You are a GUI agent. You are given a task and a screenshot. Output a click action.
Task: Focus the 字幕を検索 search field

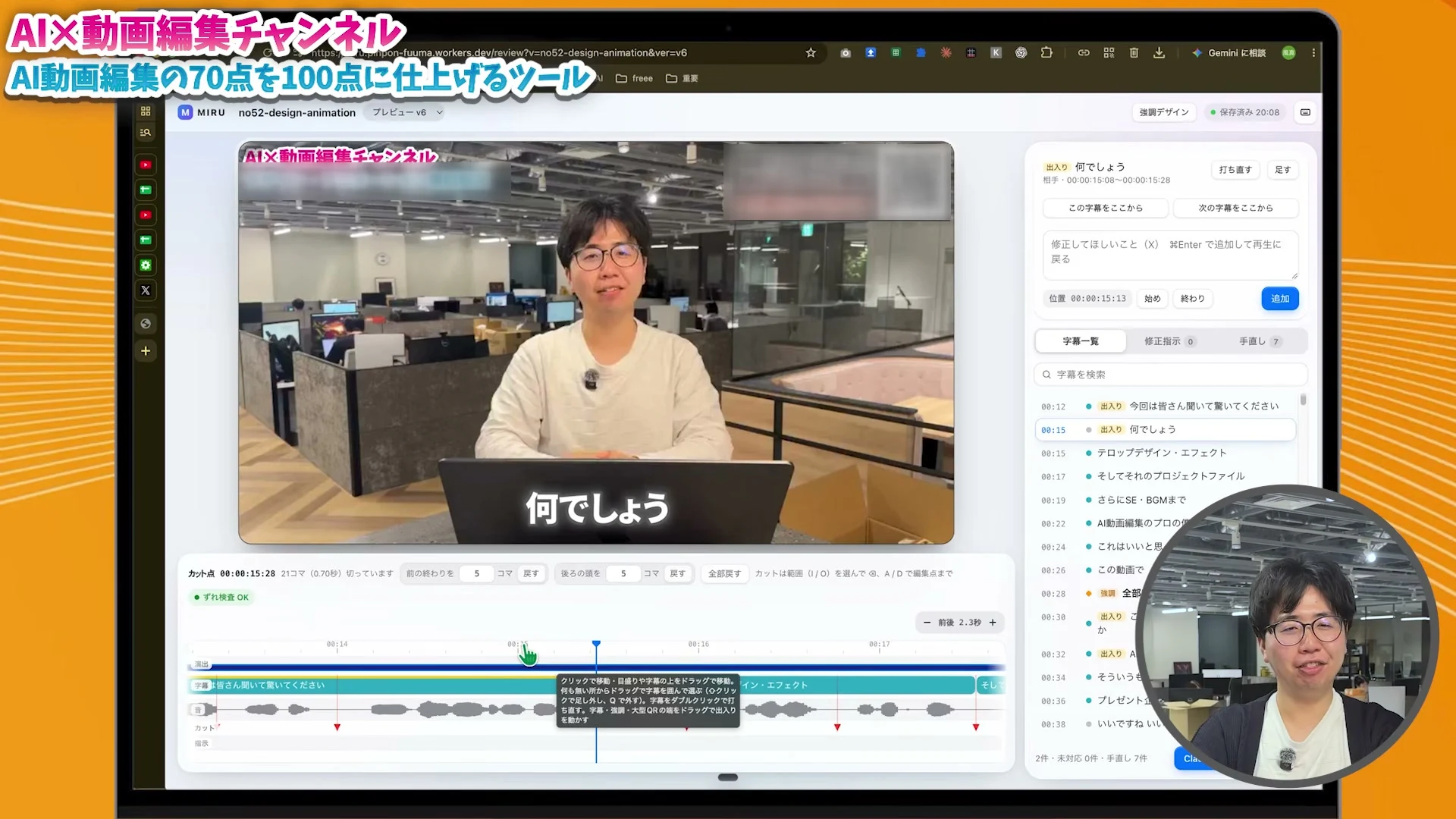pos(1170,375)
